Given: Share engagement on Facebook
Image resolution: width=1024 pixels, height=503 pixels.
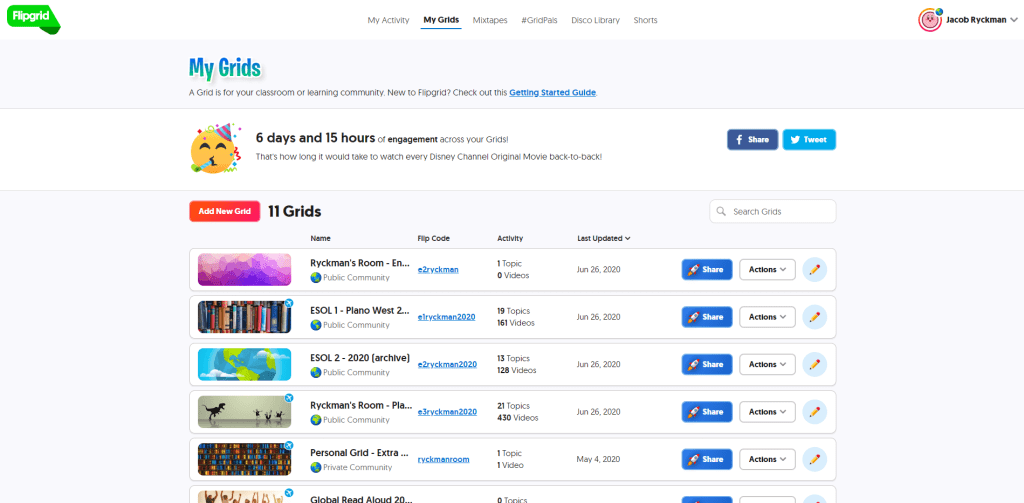Looking at the screenshot, I should coord(752,140).
